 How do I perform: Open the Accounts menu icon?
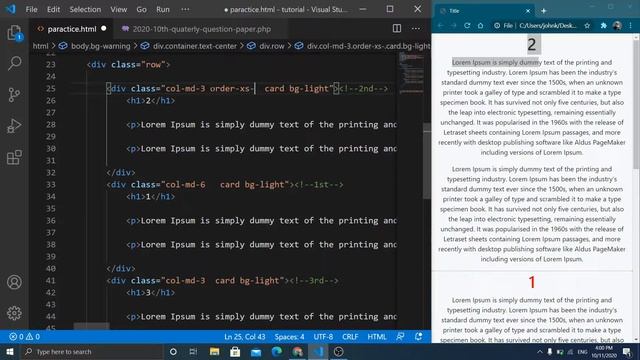click(14, 282)
